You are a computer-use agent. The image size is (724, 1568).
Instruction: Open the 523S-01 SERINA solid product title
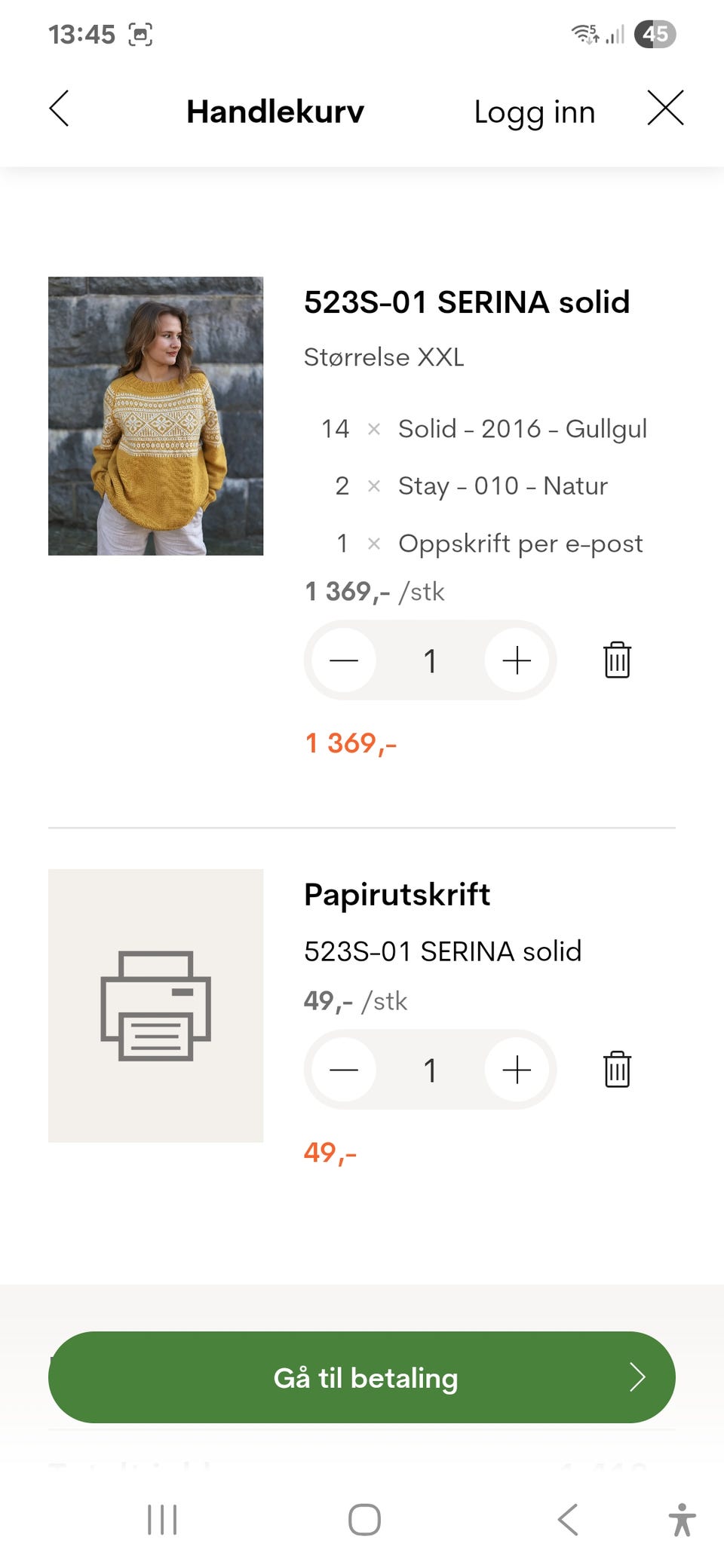click(x=466, y=302)
